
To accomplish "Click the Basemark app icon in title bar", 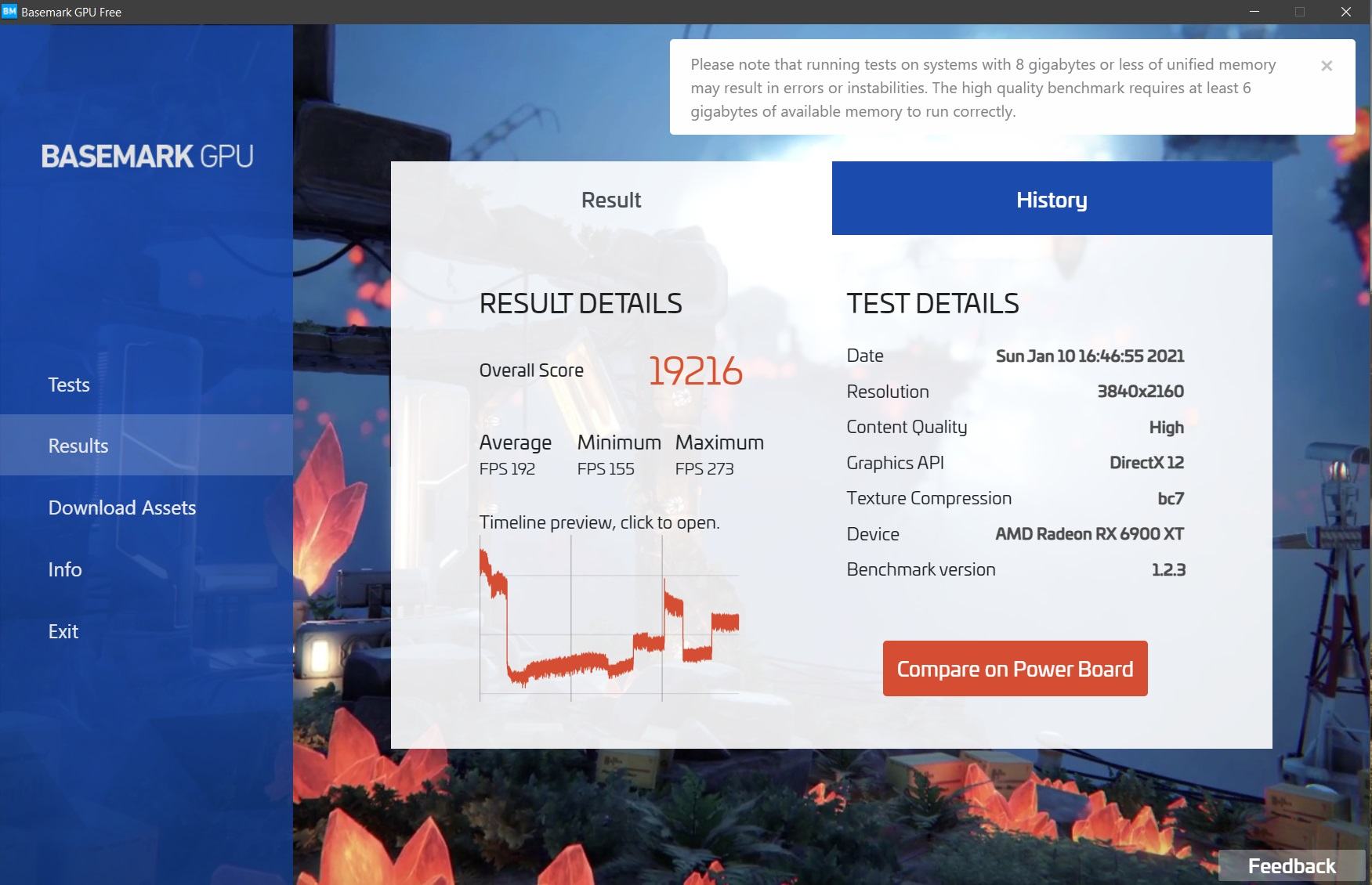I will coord(9,12).
